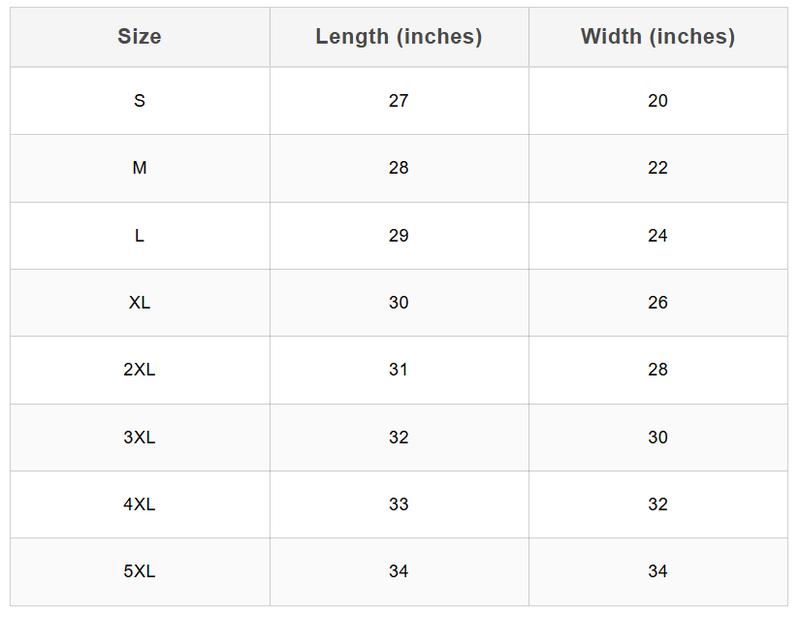The height and width of the screenshot is (617, 800).
Task: Click width value 30 for size 3XL
Action: [657, 437]
